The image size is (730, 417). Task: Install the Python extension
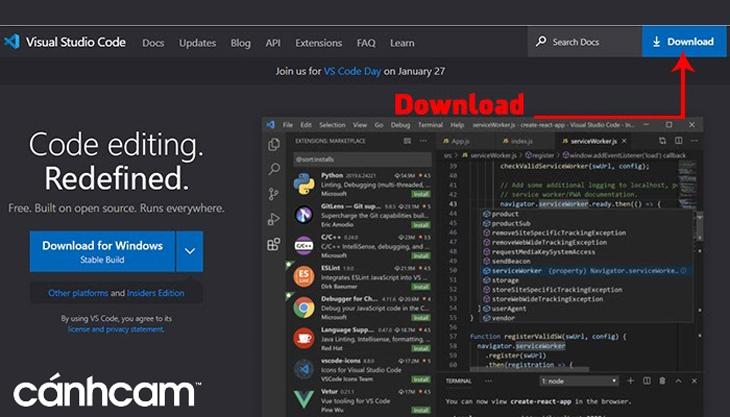click(420, 194)
